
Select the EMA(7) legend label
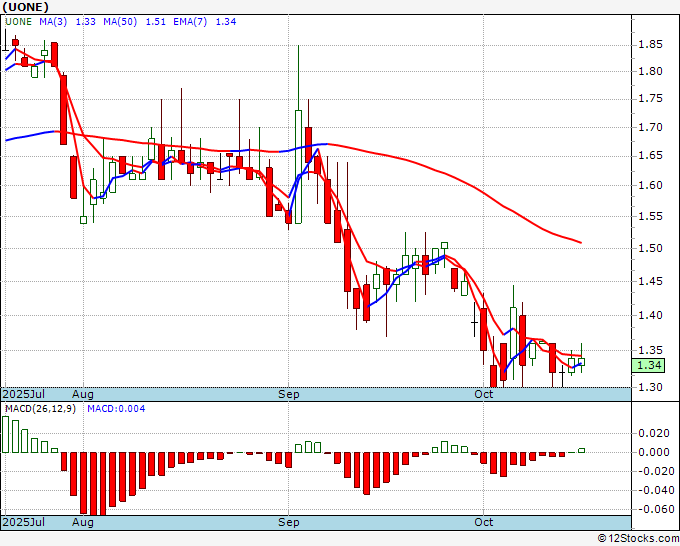click(190, 22)
